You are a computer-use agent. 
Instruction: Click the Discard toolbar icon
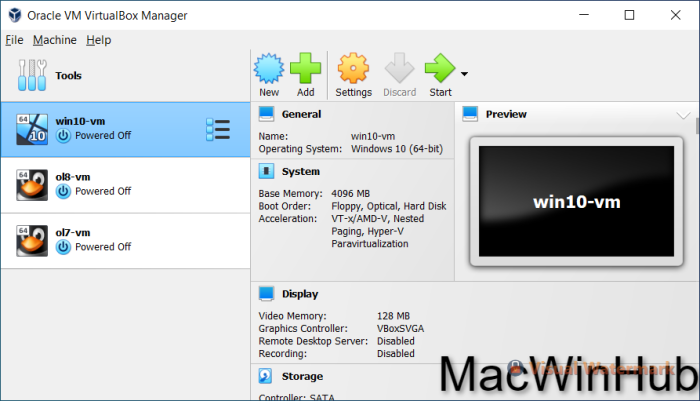tap(399, 68)
